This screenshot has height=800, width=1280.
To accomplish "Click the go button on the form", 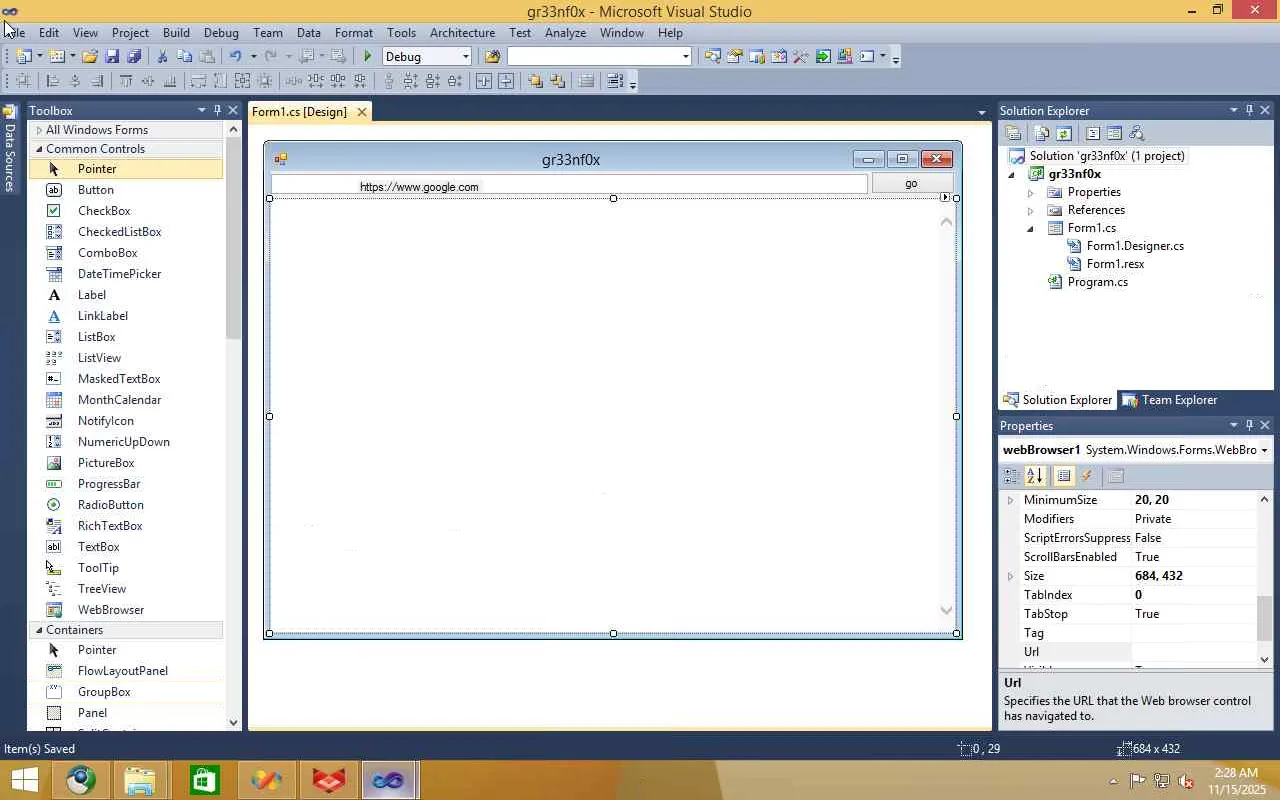I will pyautogui.click(x=911, y=184).
